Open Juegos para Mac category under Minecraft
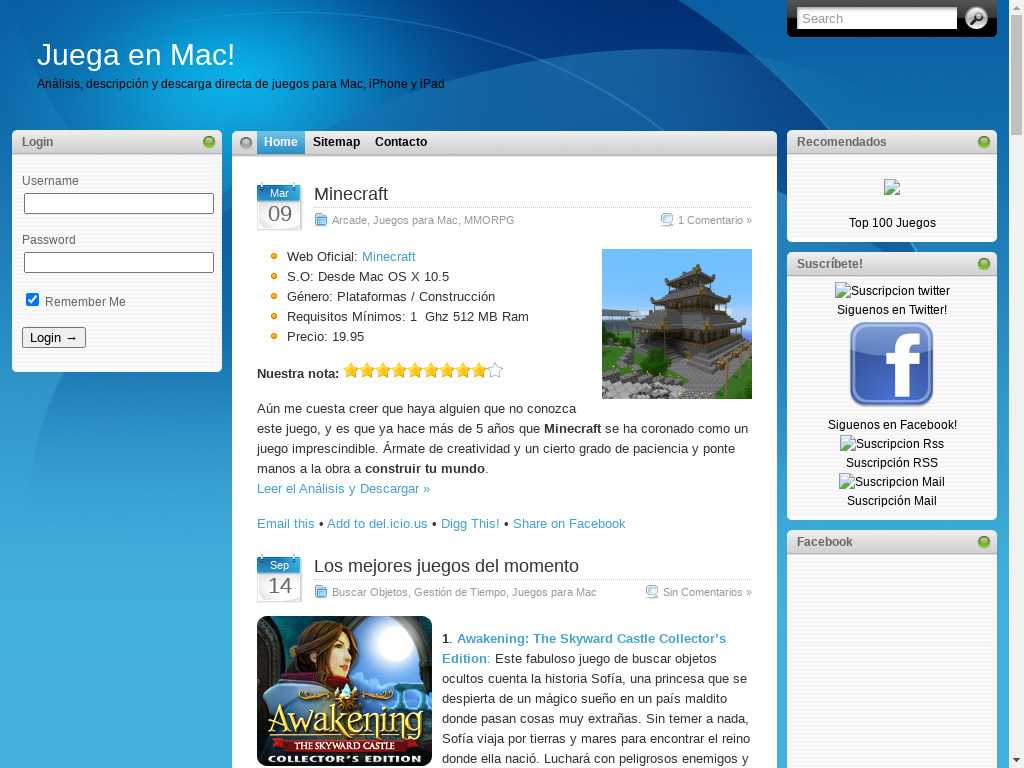 [x=415, y=220]
